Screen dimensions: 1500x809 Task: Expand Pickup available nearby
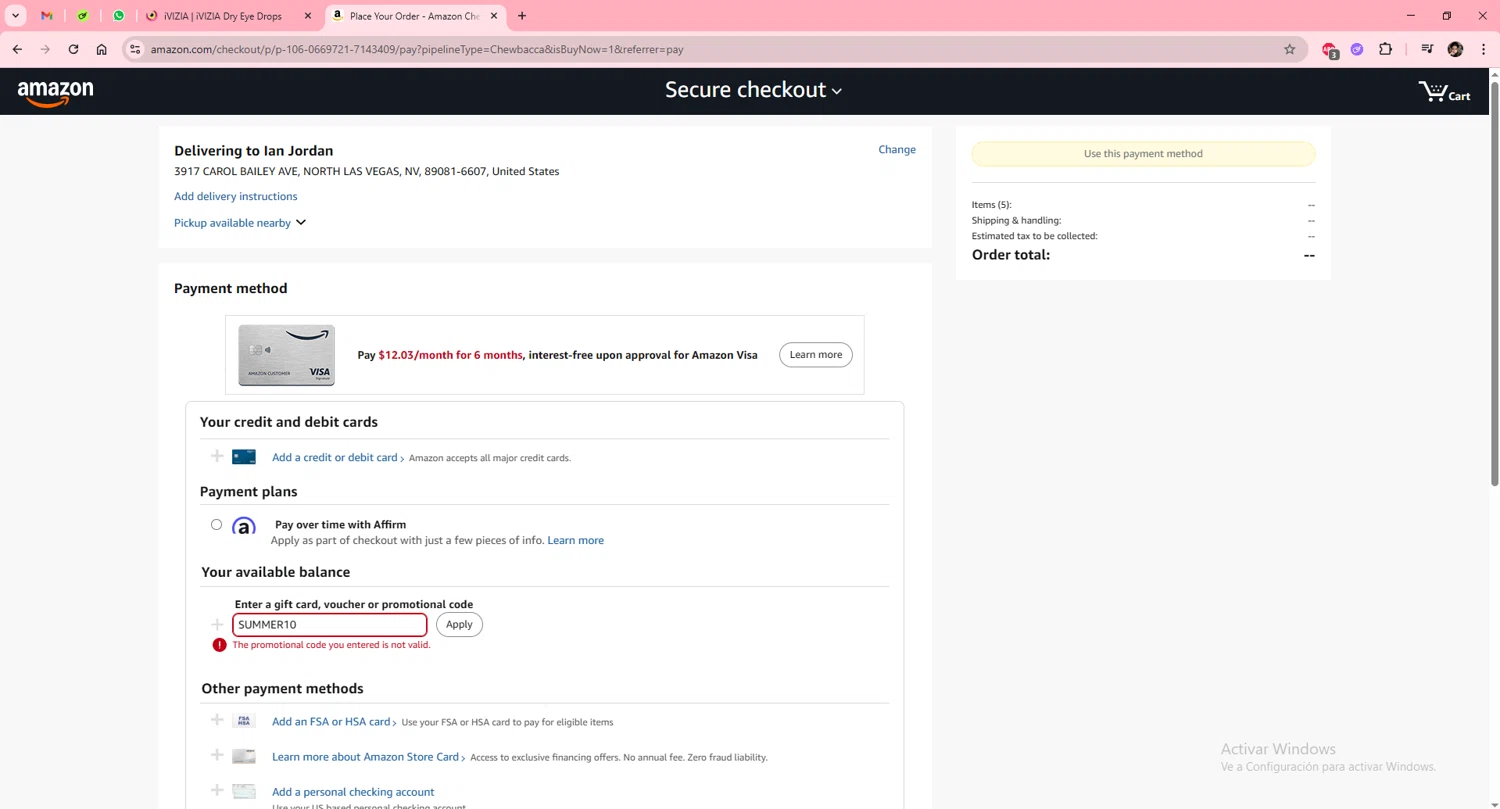tap(240, 222)
